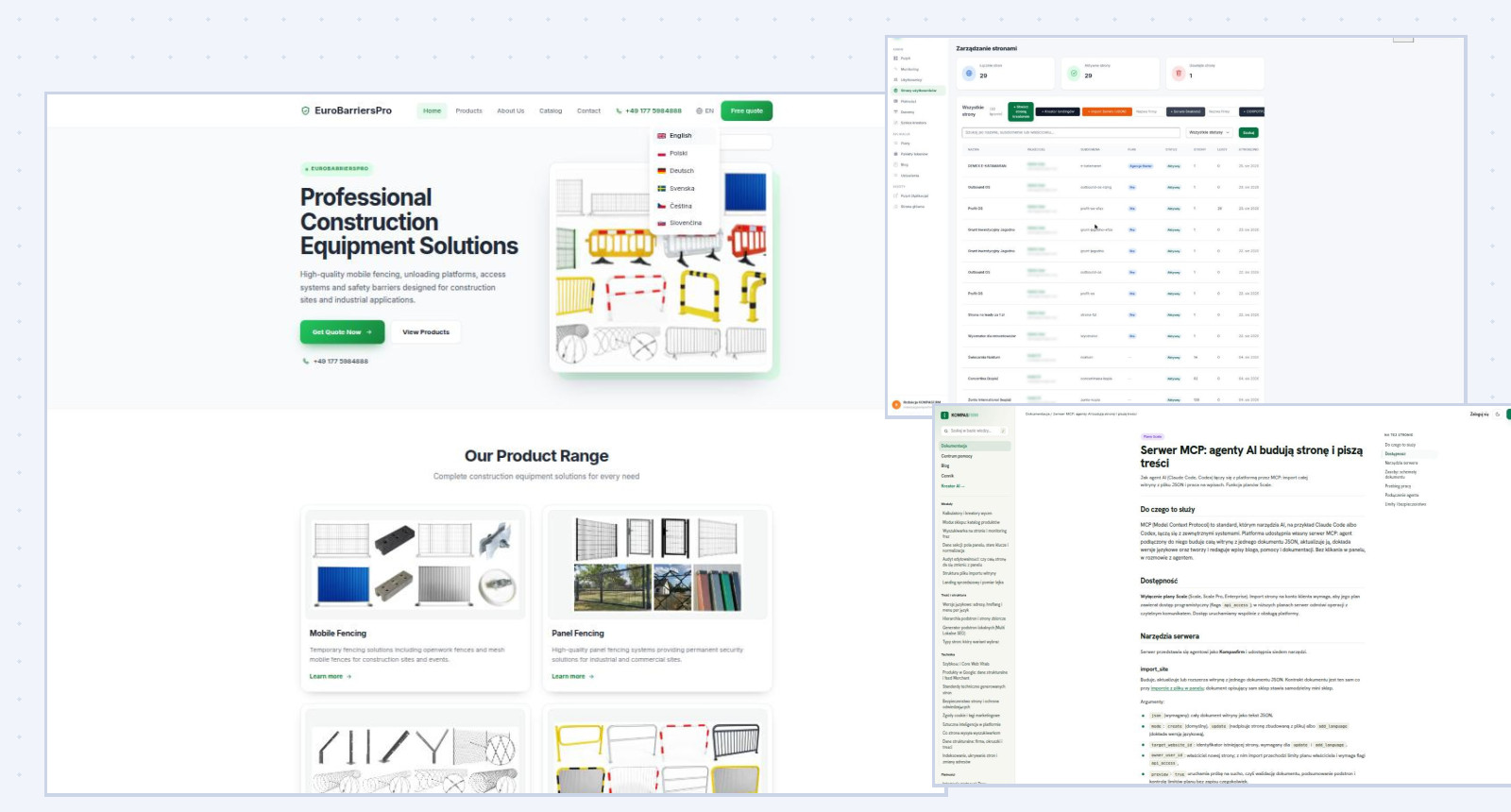
Task: Open the Contact menu item
Action: coord(588,110)
